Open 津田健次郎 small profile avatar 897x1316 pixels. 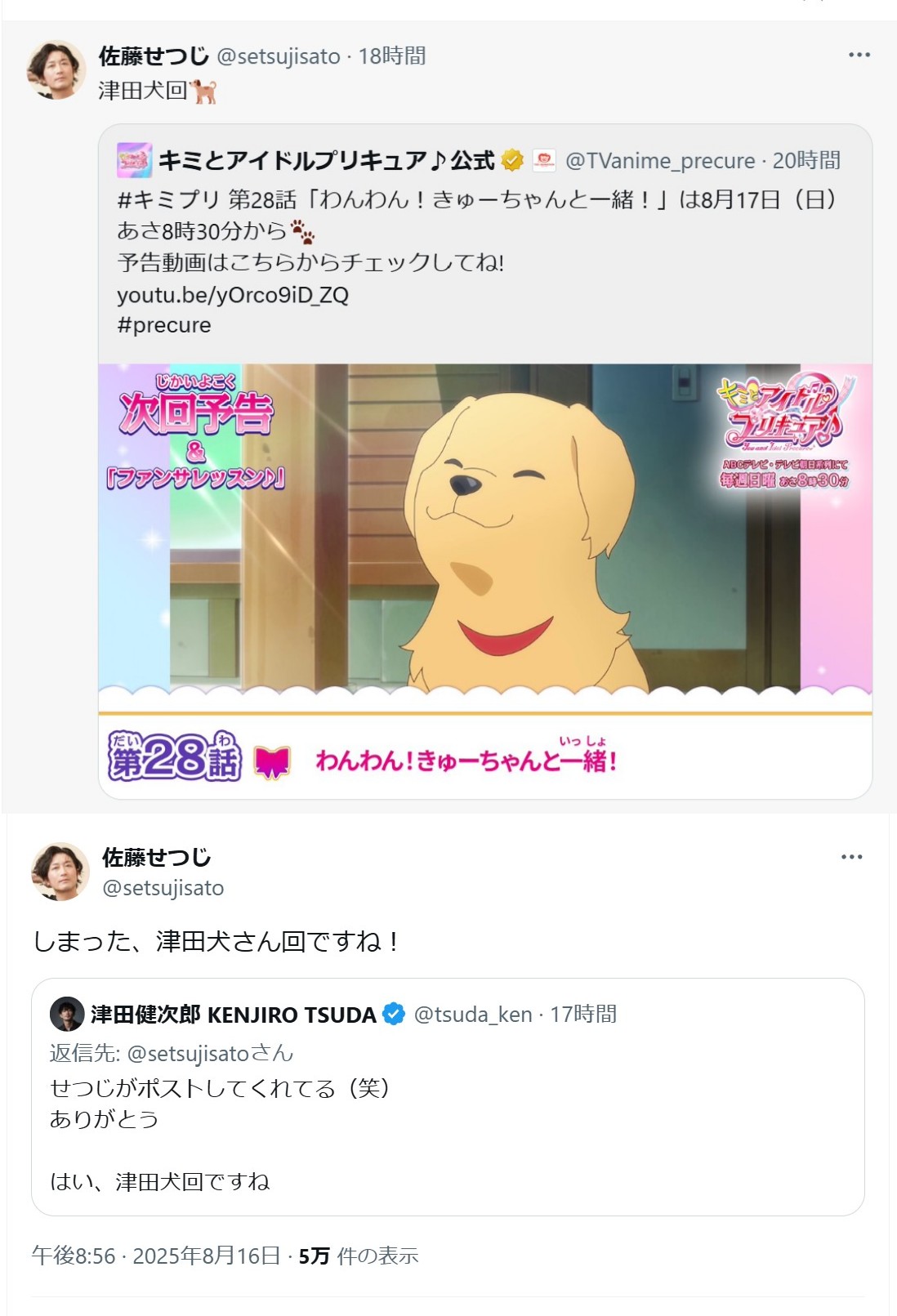(67, 1014)
